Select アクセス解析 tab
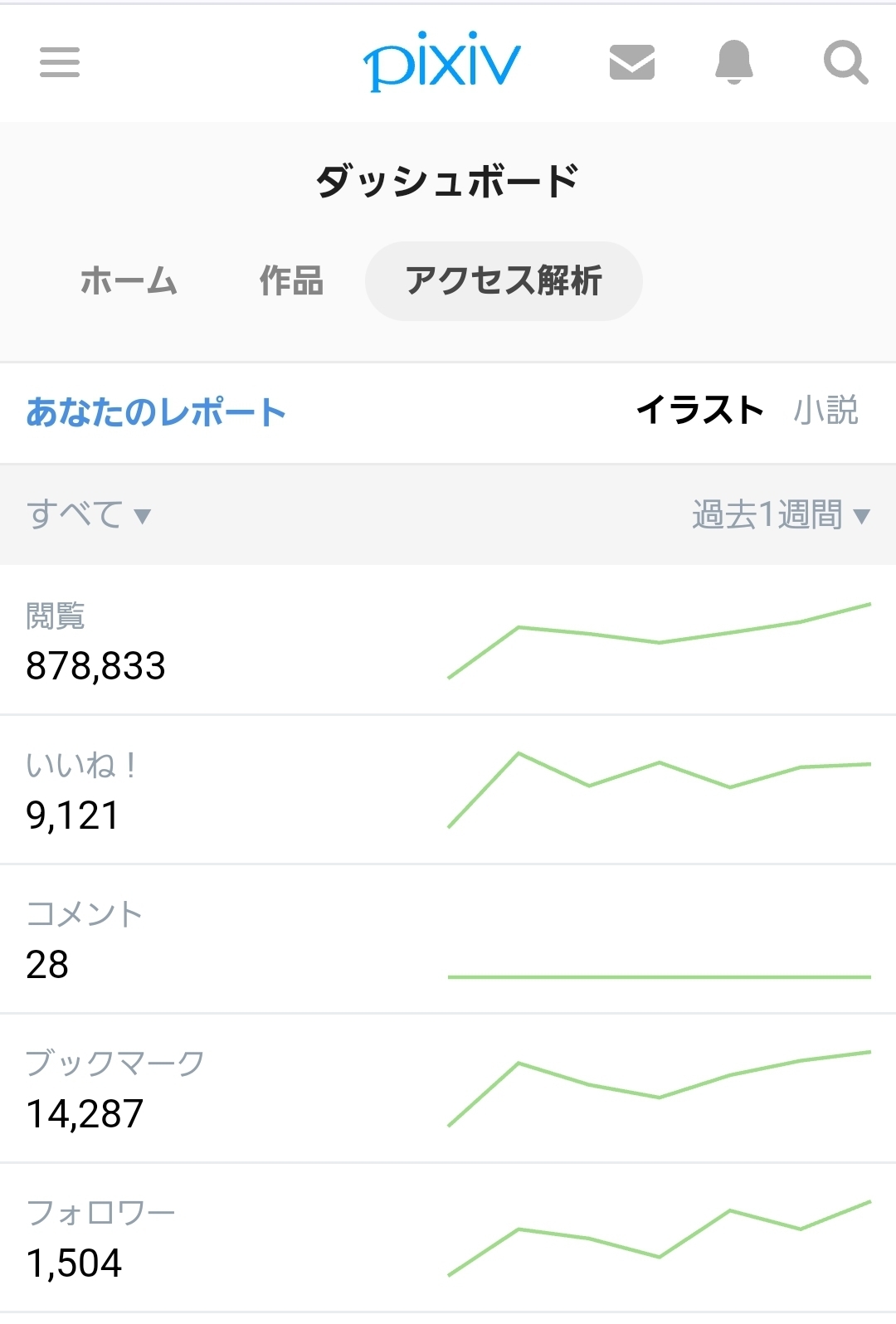Viewport: 896px width, 1324px height. coord(504,281)
